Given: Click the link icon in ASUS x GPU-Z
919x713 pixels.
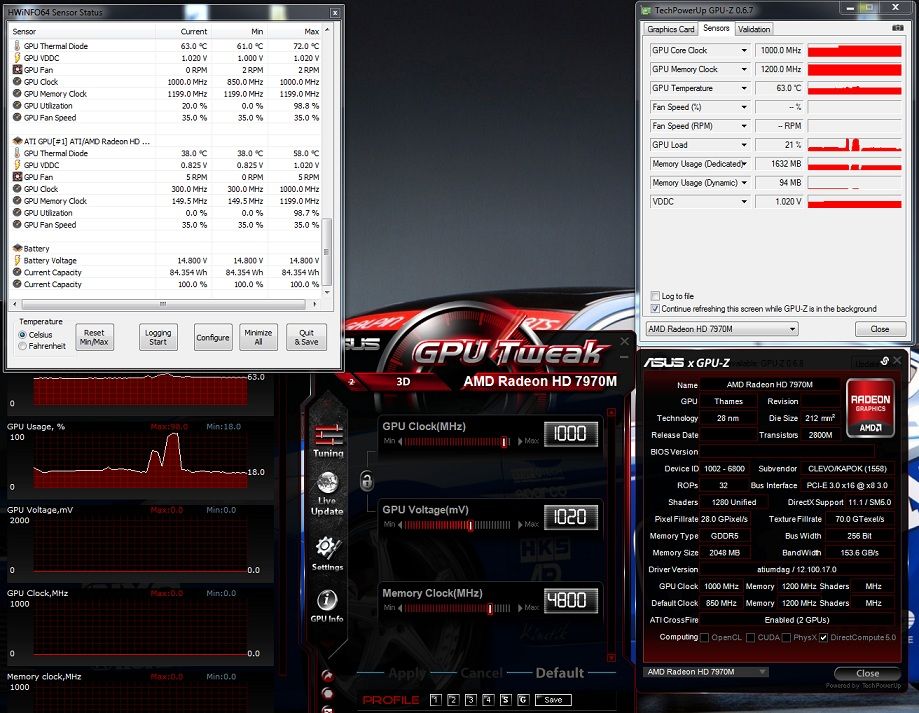Looking at the screenshot, I should [884, 361].
